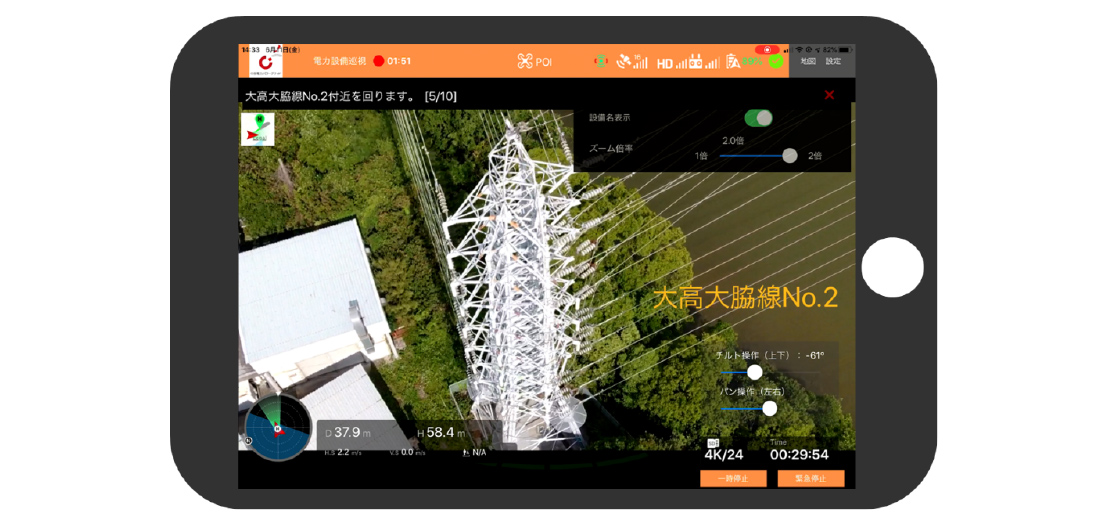
Task: Tap the remote controller signal icon
Action: pyautogui.click(x=703, y=61)
